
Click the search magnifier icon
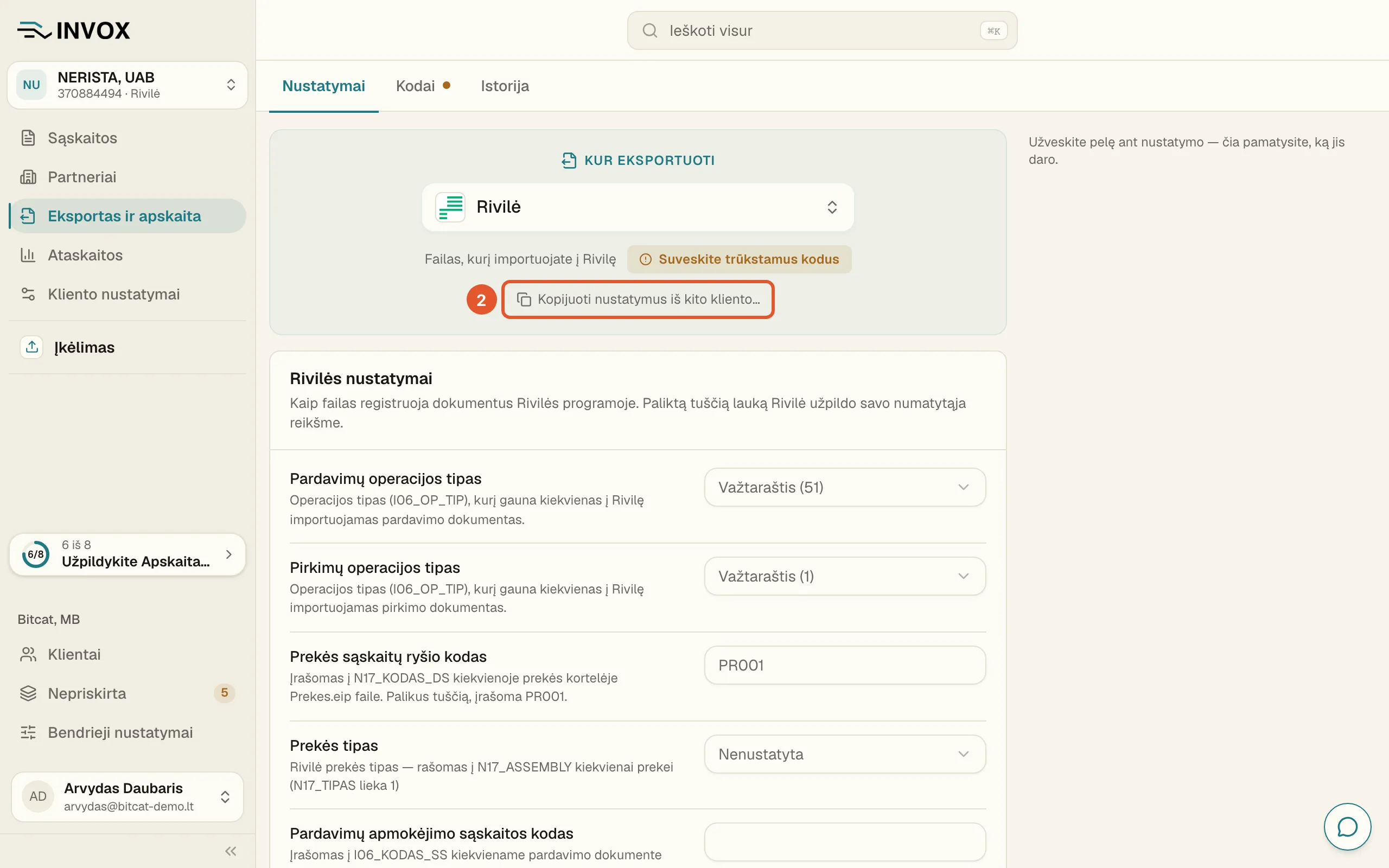pos(649,30)
